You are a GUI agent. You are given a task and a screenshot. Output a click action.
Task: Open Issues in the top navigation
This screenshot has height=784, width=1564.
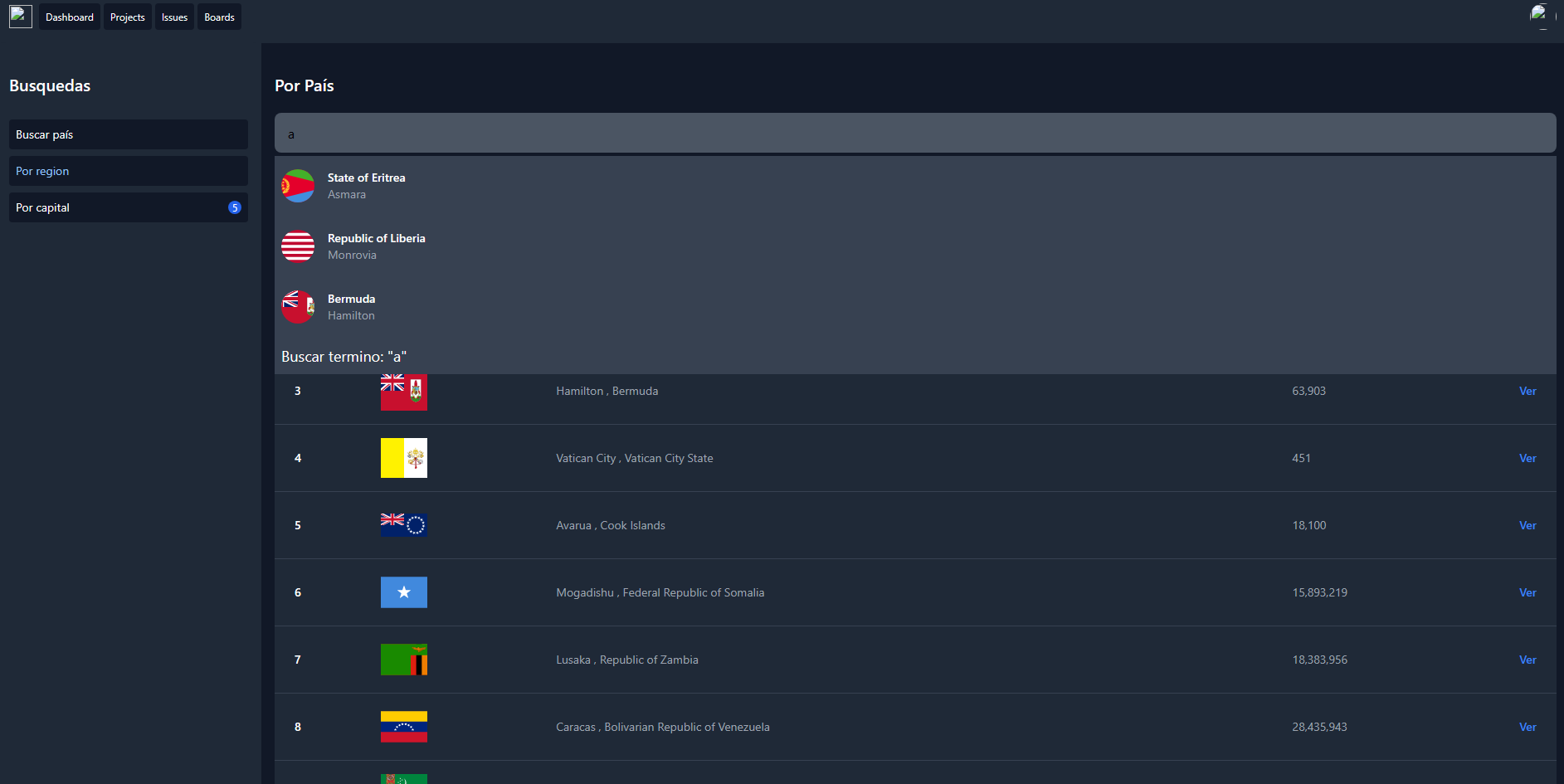pos(174,17)
